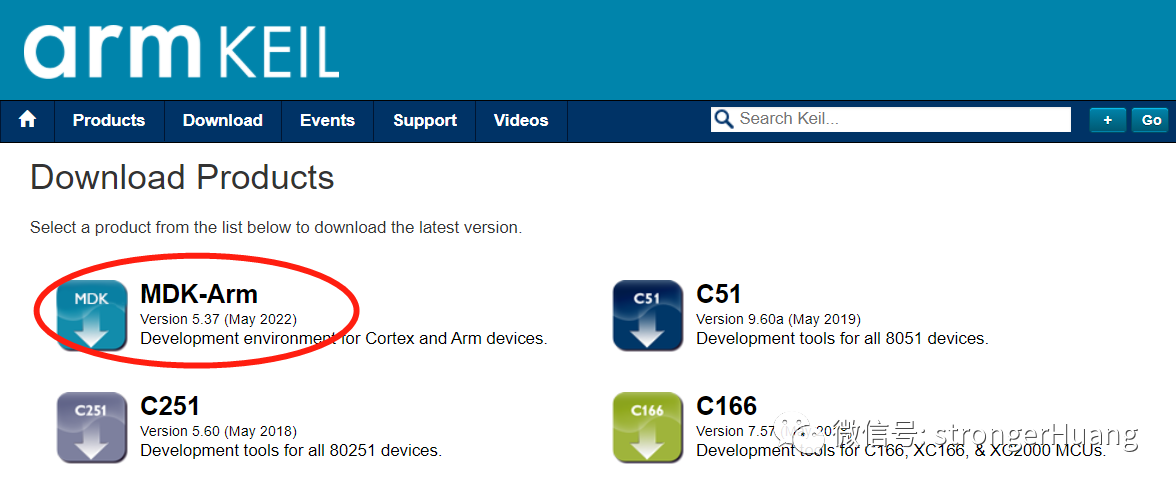Image resolution: width=1176 pixels, height=490 pixels.
Task: Click the C51 download icon
Action: point(648,315)
